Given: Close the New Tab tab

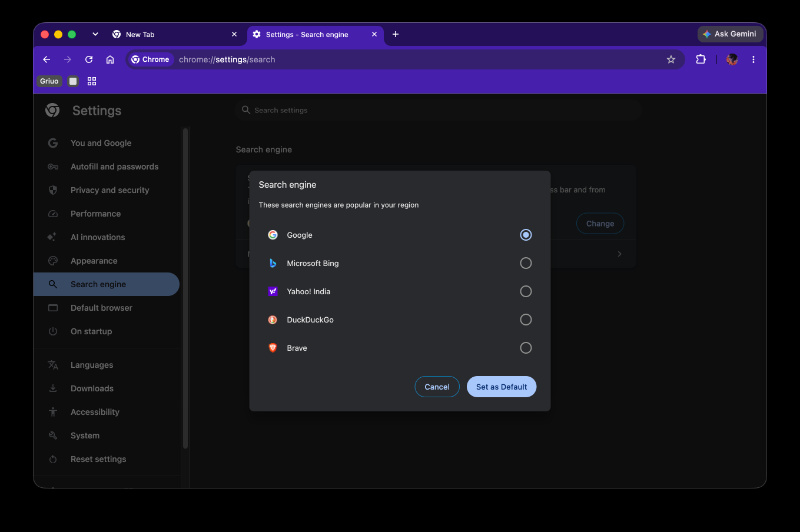Looking at the screenshot, I should point(234,34).
